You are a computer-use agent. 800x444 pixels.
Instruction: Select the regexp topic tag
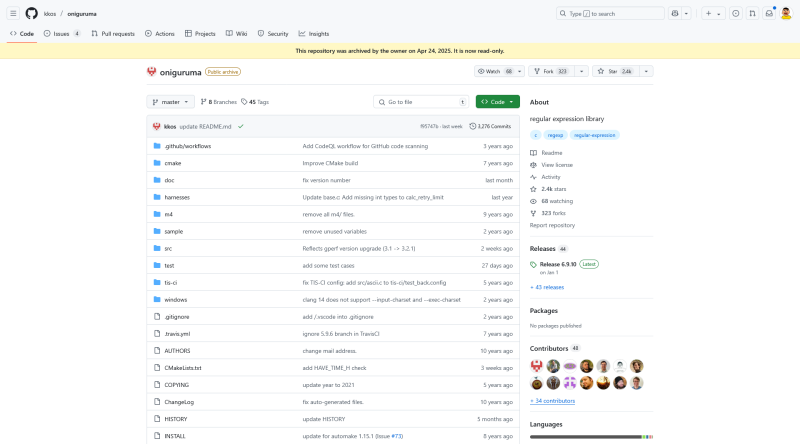pyautogui.click(x=555, y=135)
